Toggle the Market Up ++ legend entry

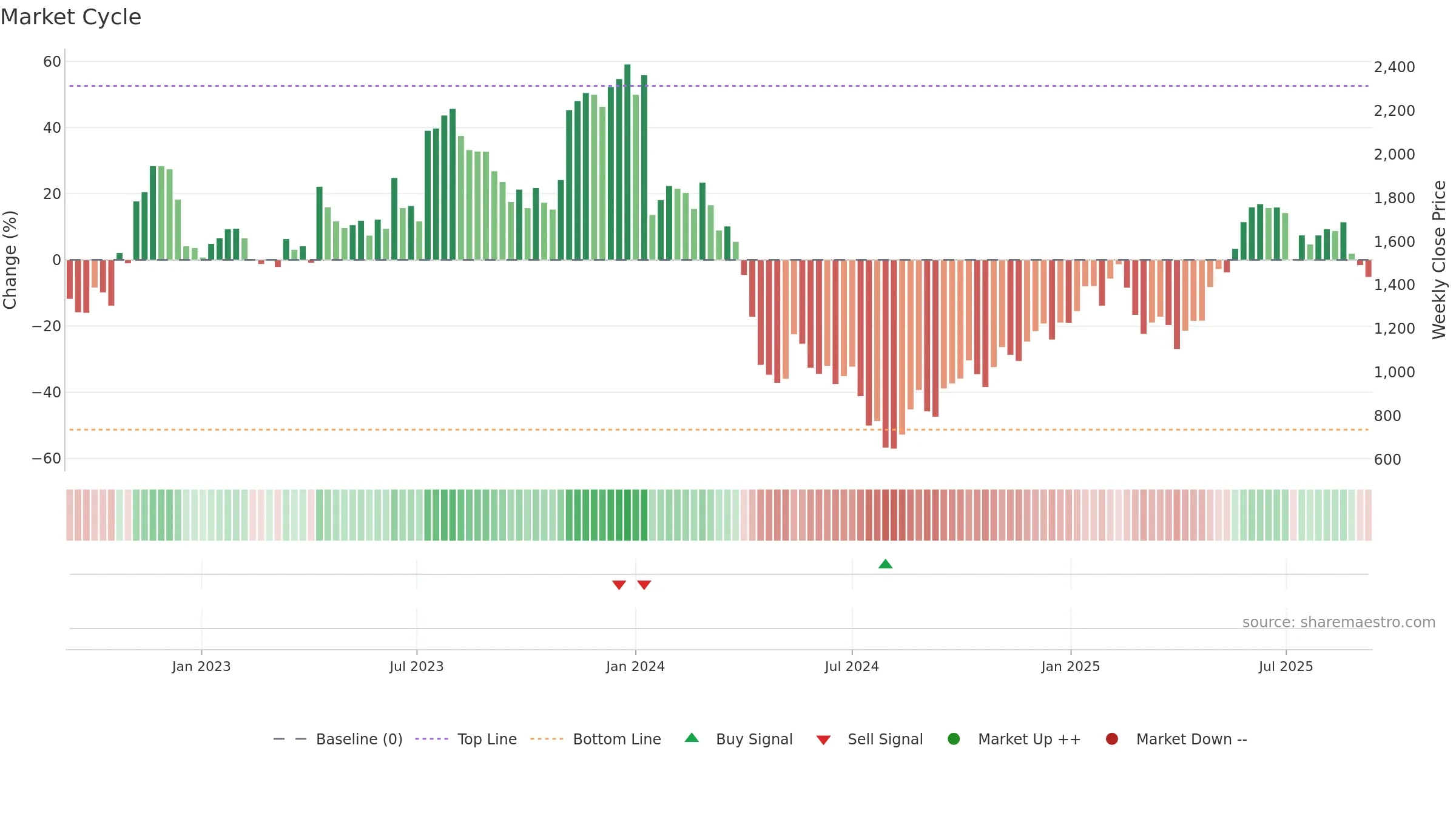(x=1014, y=739)
